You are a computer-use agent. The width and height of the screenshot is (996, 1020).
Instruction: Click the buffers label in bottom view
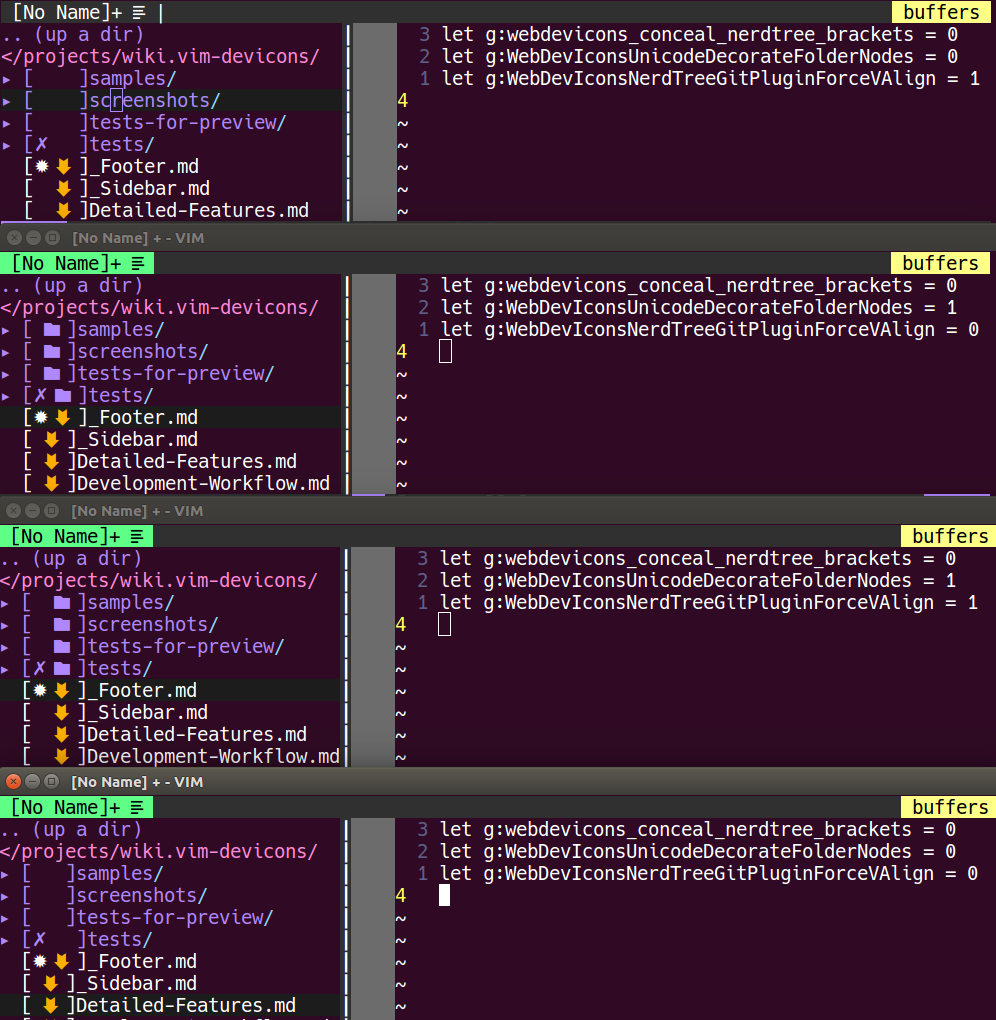click(949, 807)
